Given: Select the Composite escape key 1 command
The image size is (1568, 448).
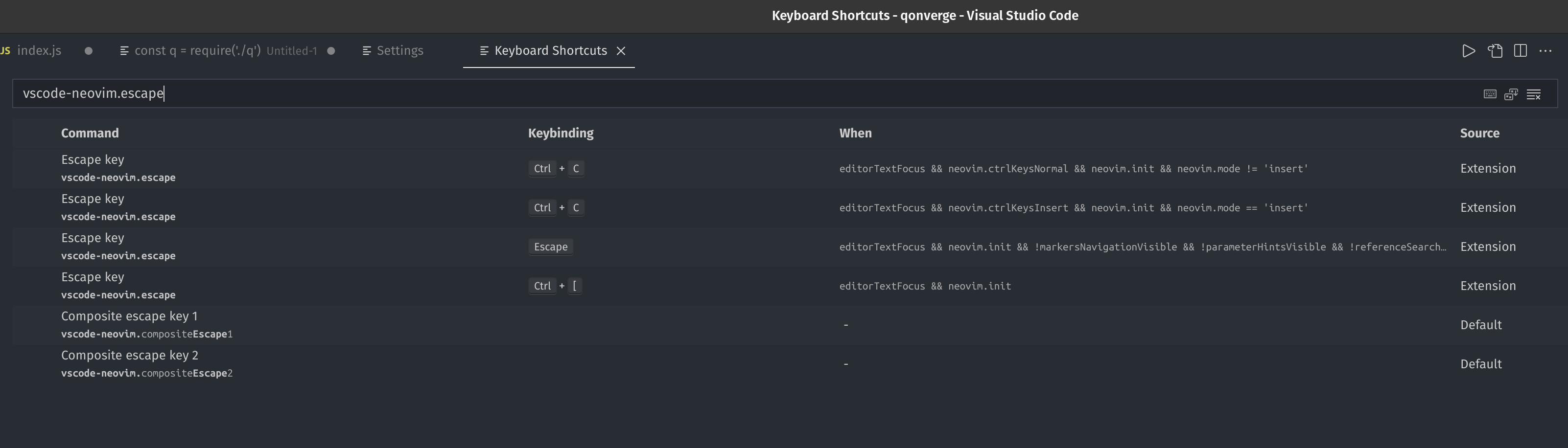Looking at the screenshot, I should coord(129,315).
